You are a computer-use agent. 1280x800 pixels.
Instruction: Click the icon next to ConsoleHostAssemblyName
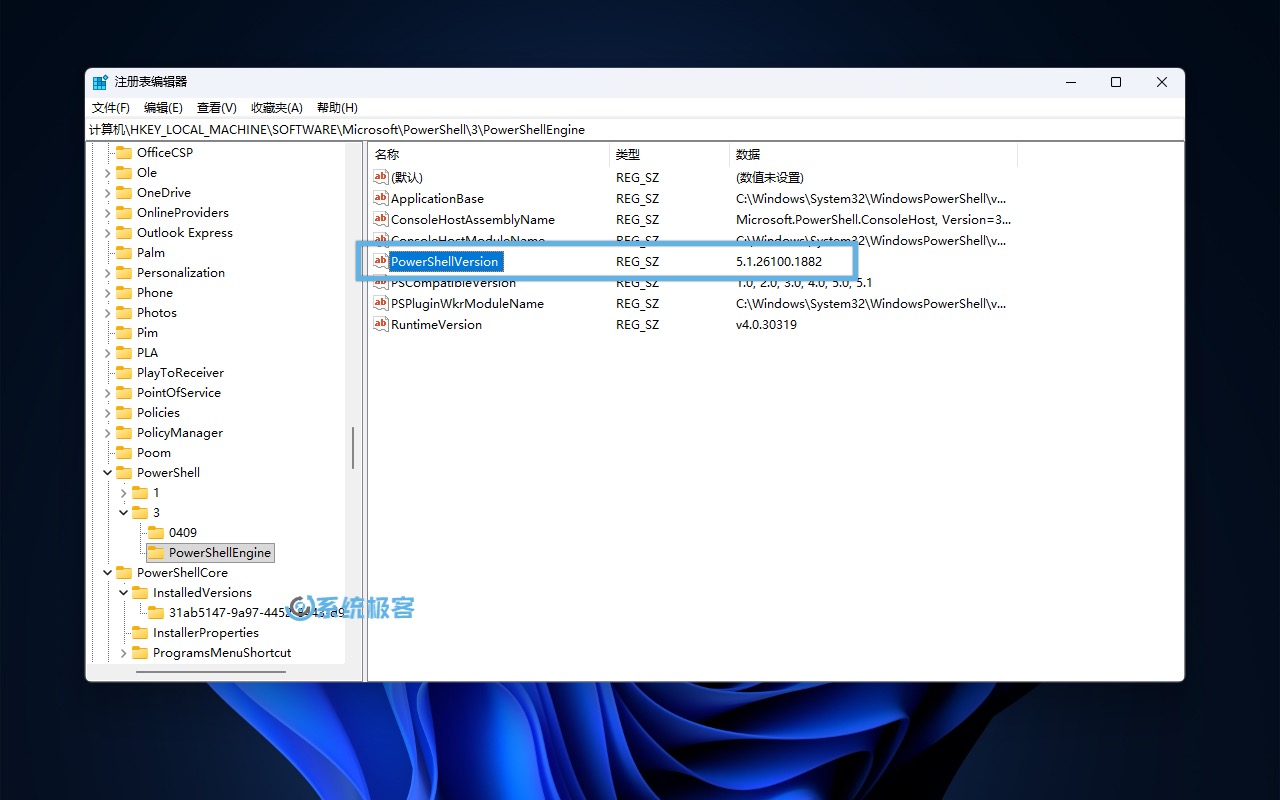(380, 219)
